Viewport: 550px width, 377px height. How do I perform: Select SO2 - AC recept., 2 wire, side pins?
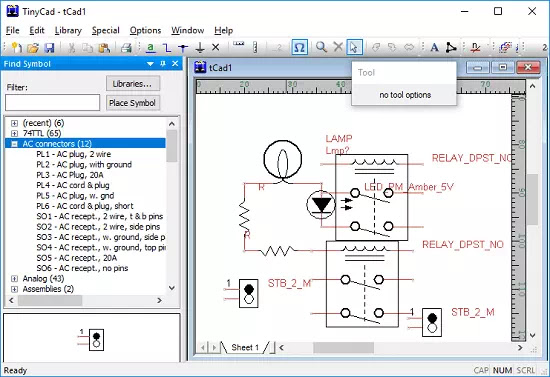pos(98,227)
